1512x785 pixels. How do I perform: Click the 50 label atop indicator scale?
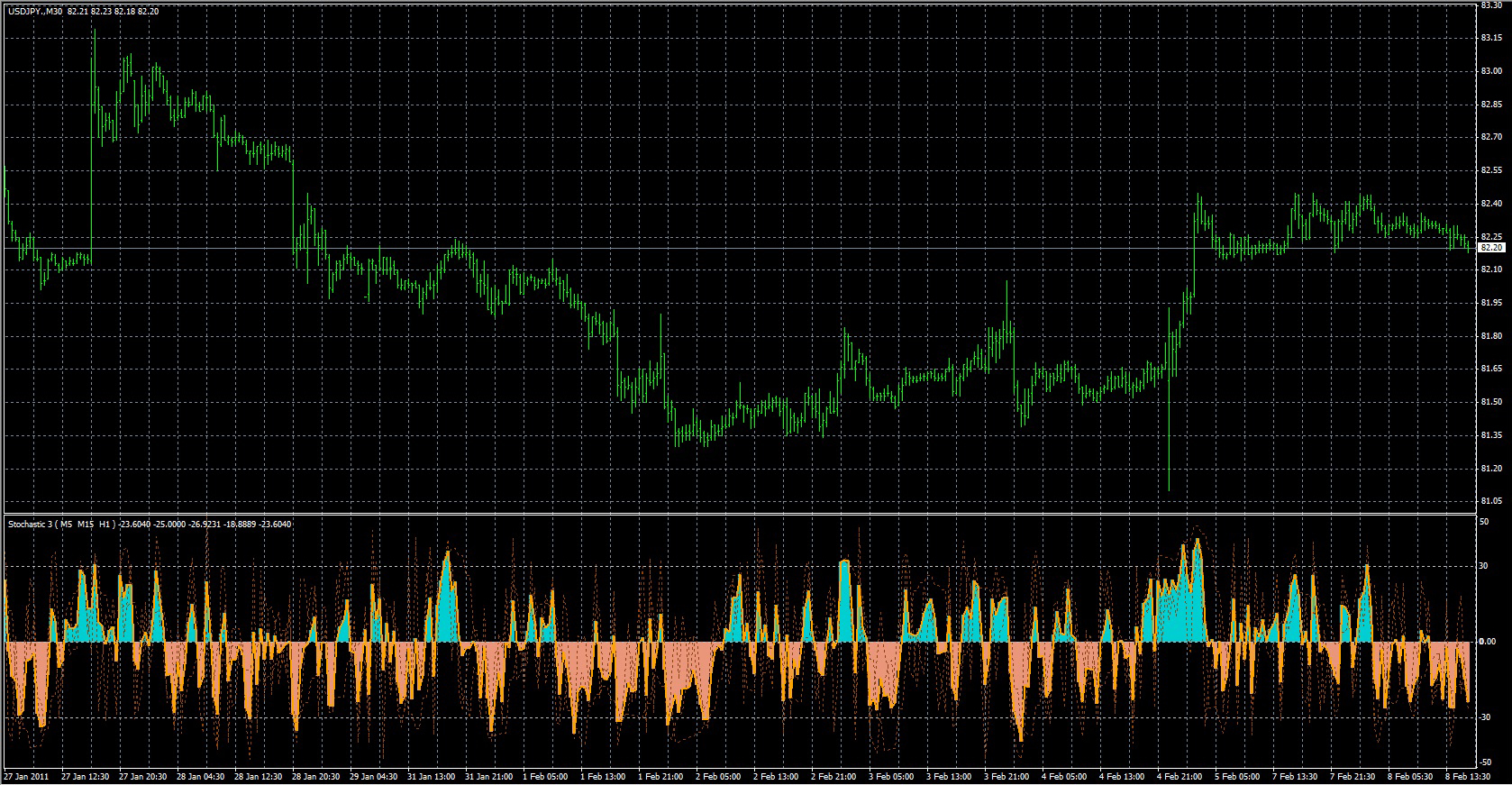point(1484,521)
